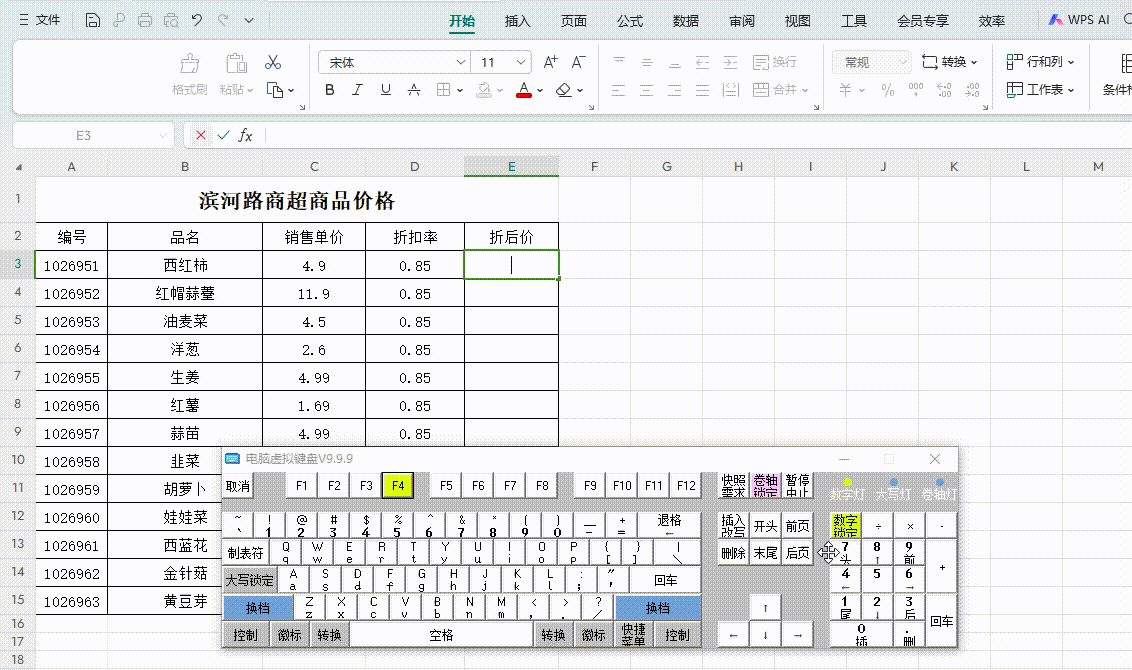Undo the last action

click(x=196, y=20)
